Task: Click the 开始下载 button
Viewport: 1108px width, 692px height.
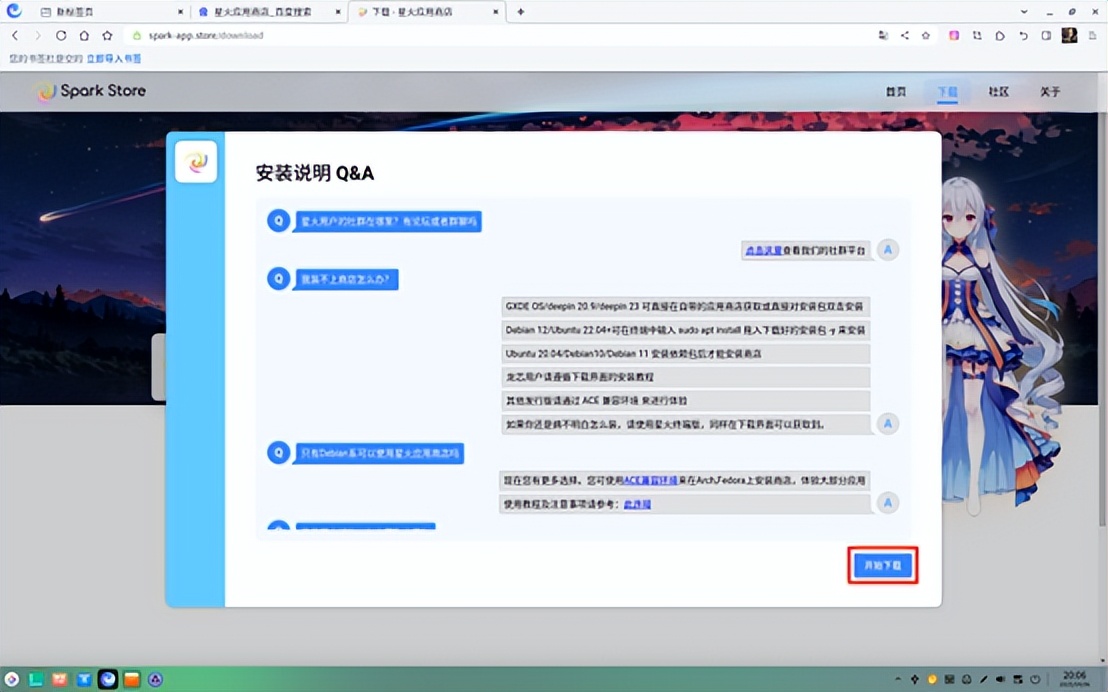Action: (x=881, y=565)
